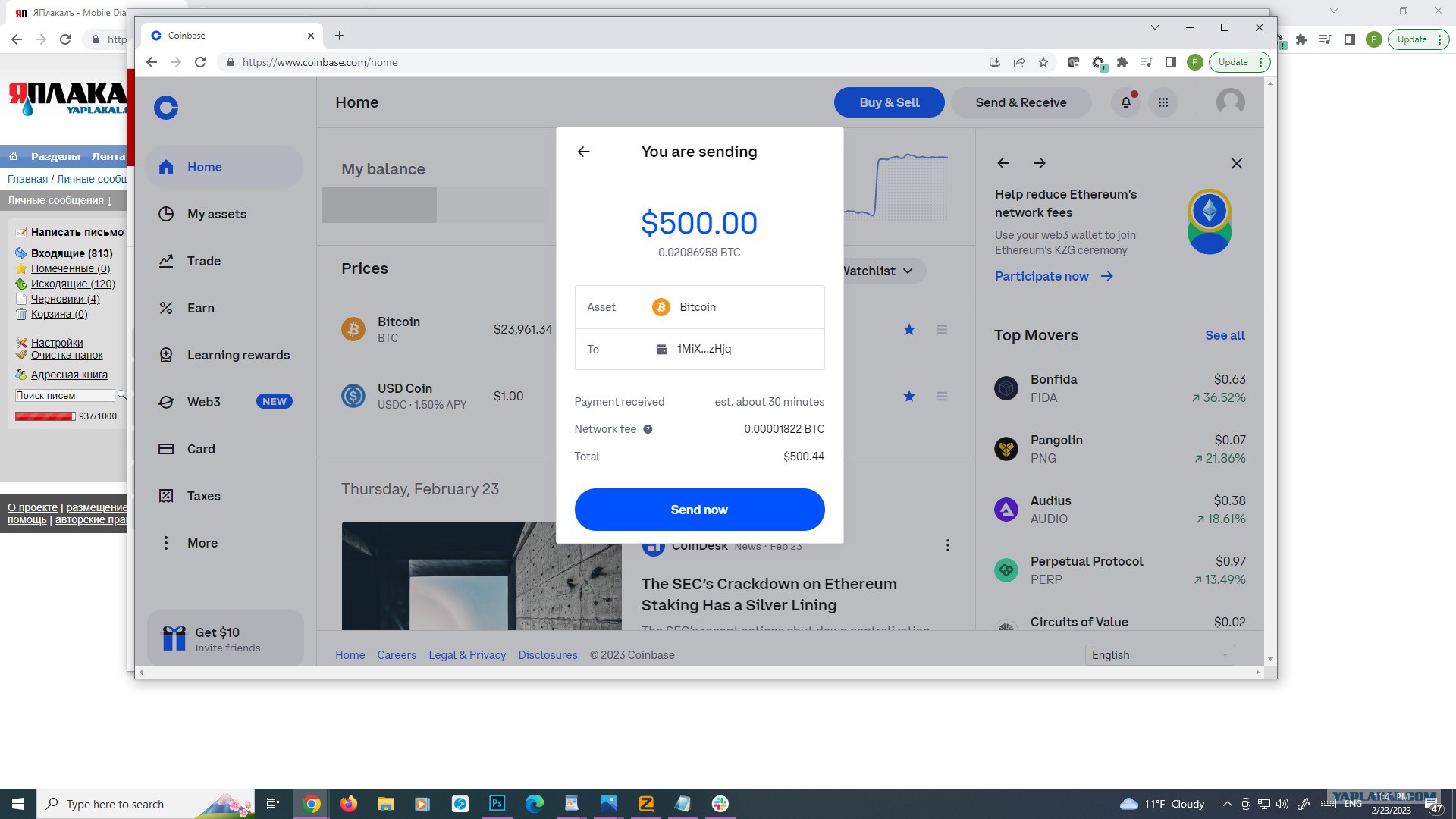Click the Buy & Sell button
The image size is (1456, 819).
pos(889,102)
